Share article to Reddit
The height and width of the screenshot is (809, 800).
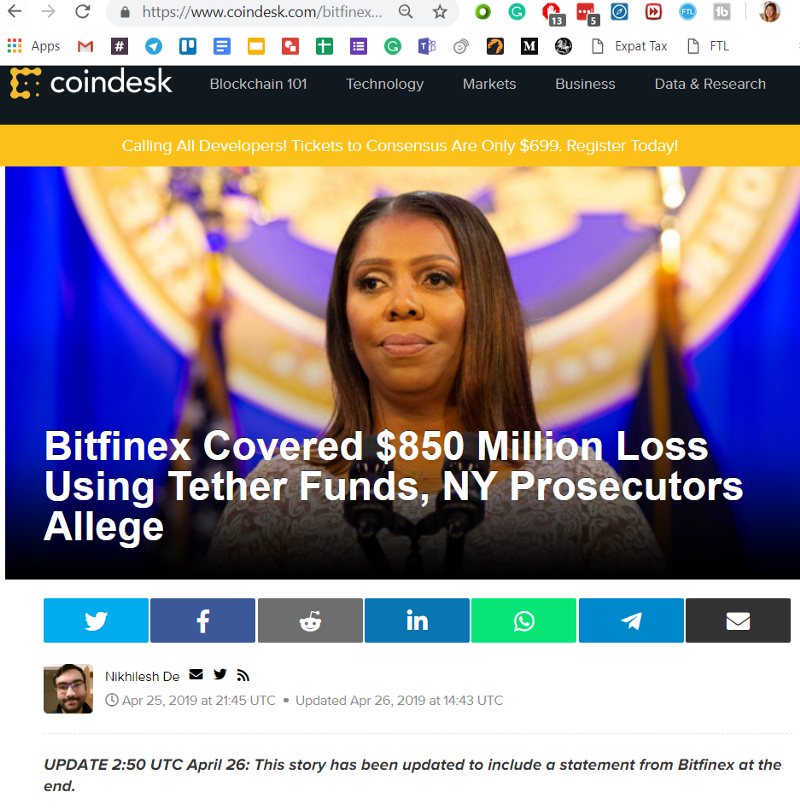coord(310,620)
